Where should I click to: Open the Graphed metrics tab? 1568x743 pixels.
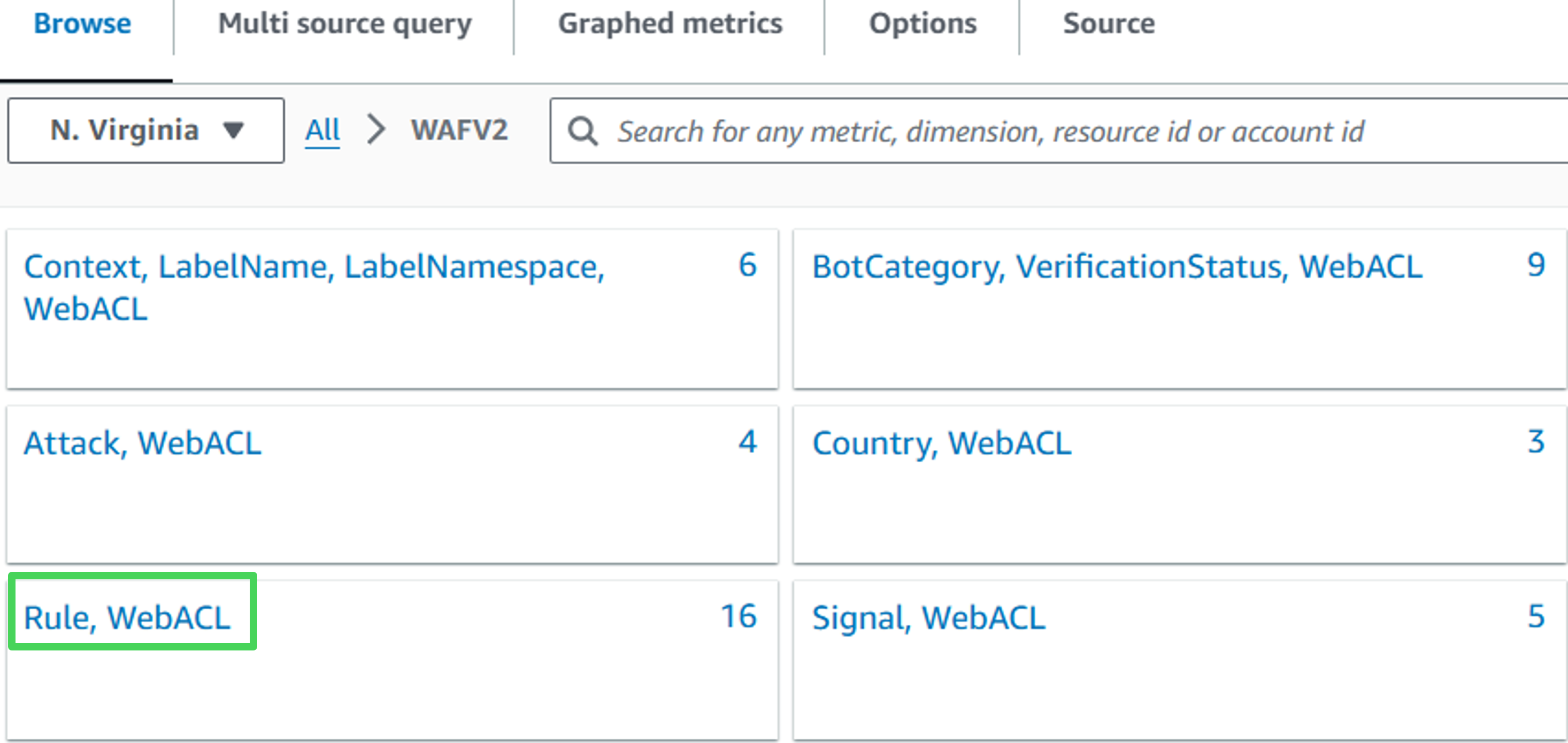point(670,25)
